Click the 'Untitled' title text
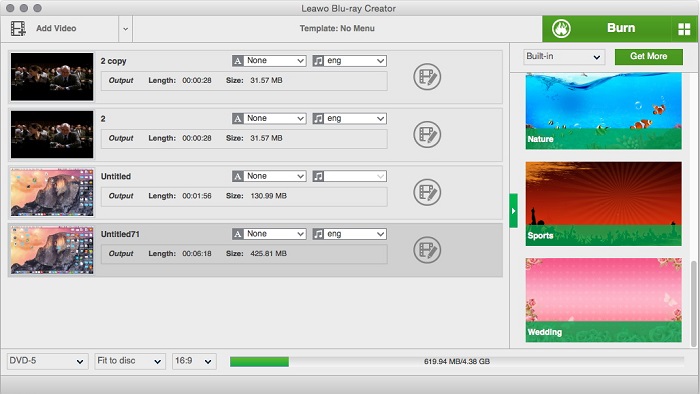 coord(116,176)
